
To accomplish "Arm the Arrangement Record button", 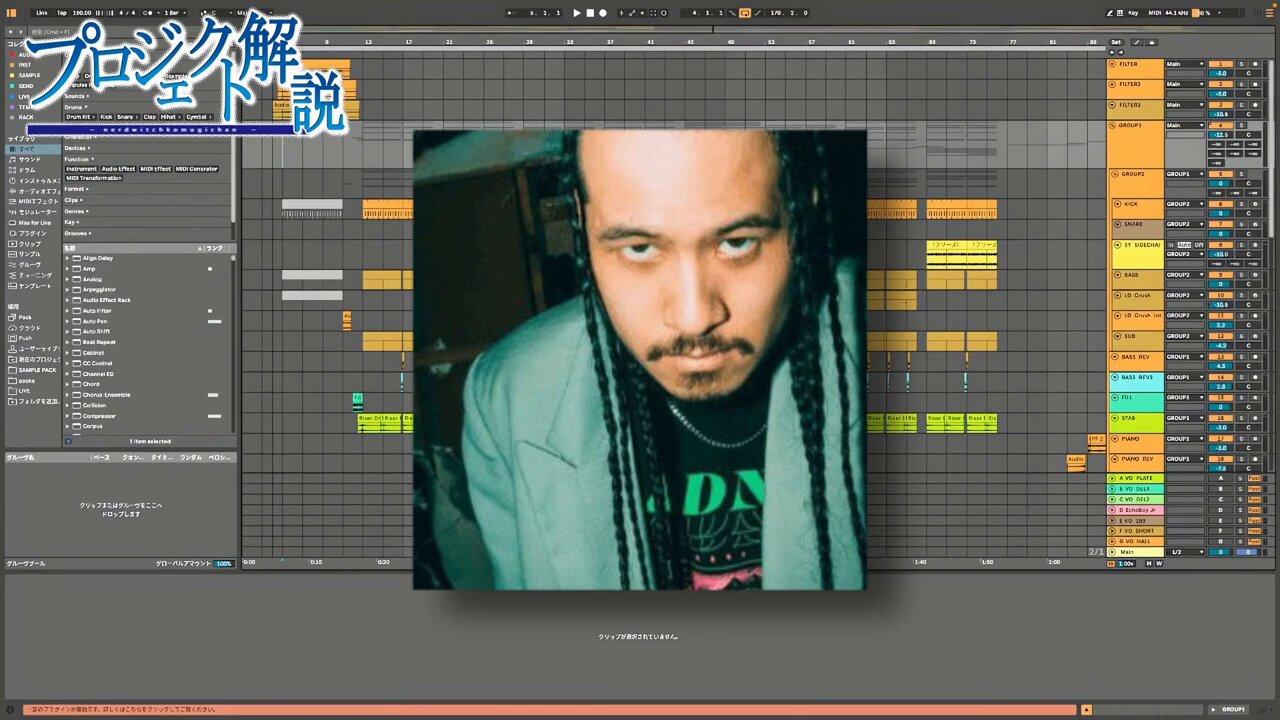I will pyautogui.click(x=603, y=13).
